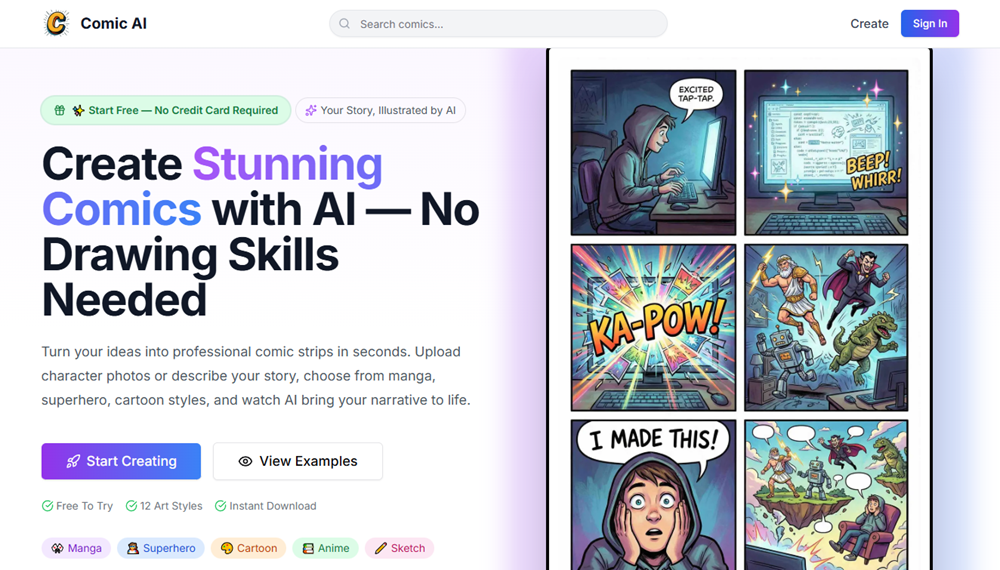Focus the Search comics input field
The image size is (1000, 570).
(498, 24)
